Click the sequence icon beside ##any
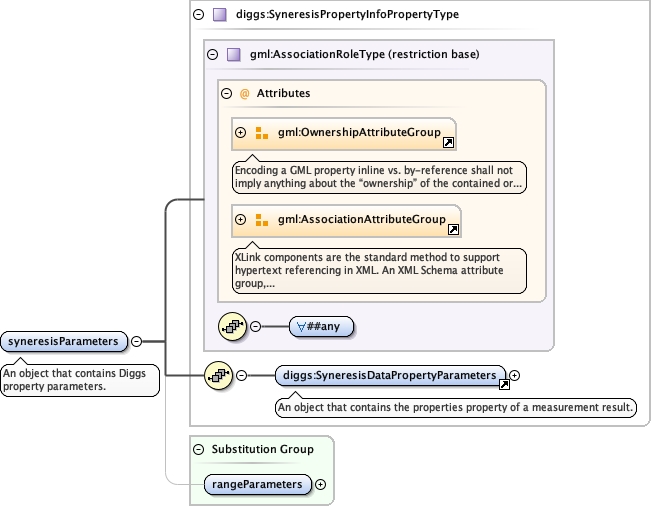This screenshot has width=652, height=507. click(233, 326)
